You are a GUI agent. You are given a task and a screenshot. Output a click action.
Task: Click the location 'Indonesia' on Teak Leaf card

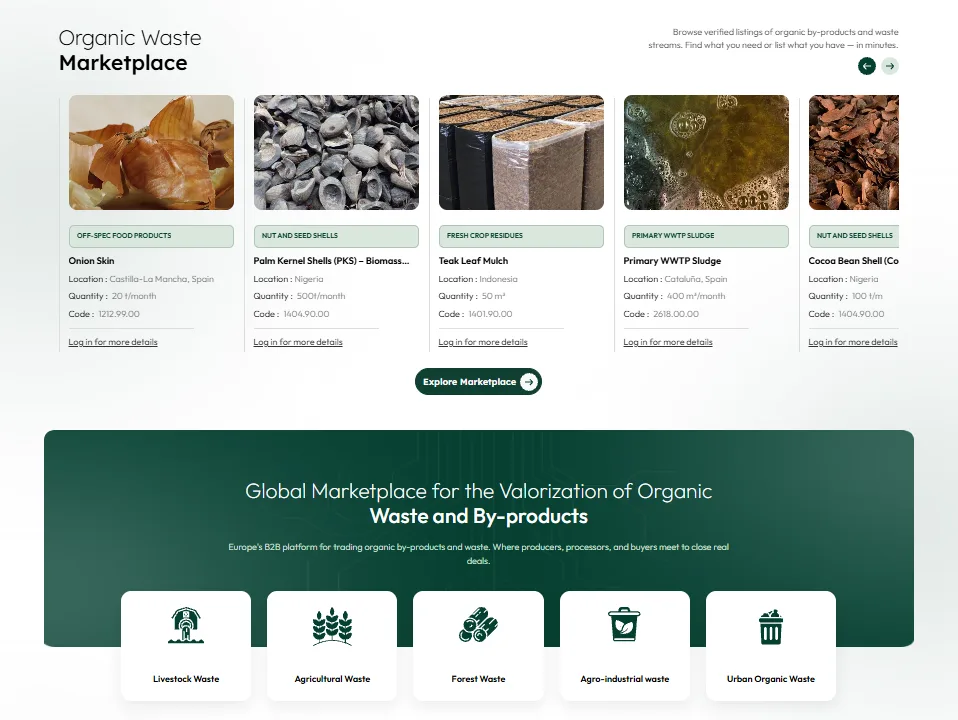click(498, 279)
